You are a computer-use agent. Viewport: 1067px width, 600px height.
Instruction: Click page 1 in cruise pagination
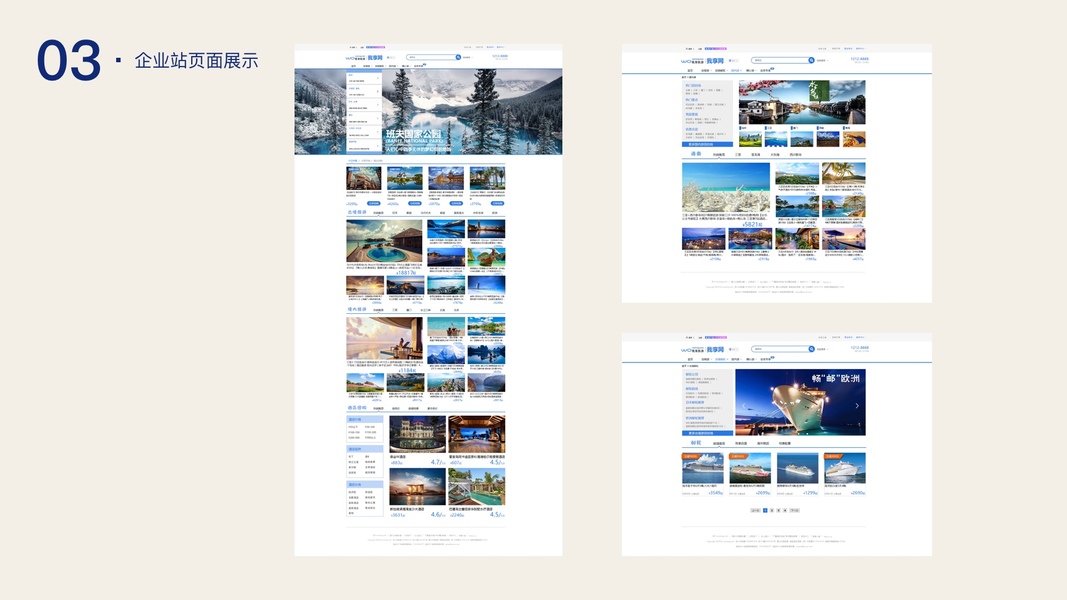point(765,510)
